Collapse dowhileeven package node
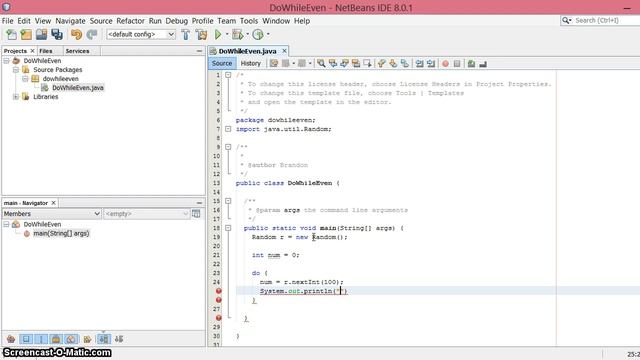The height and width of the screenshot is (360, 640). point(25,79)
